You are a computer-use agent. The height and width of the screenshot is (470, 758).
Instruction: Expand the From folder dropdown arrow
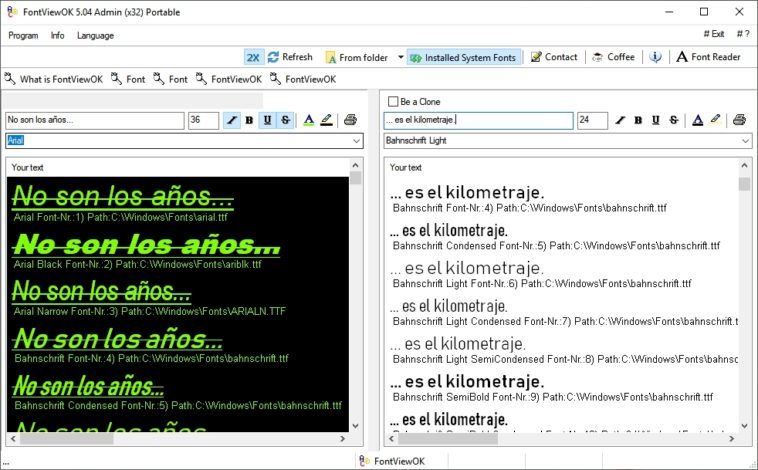point(400,57)
